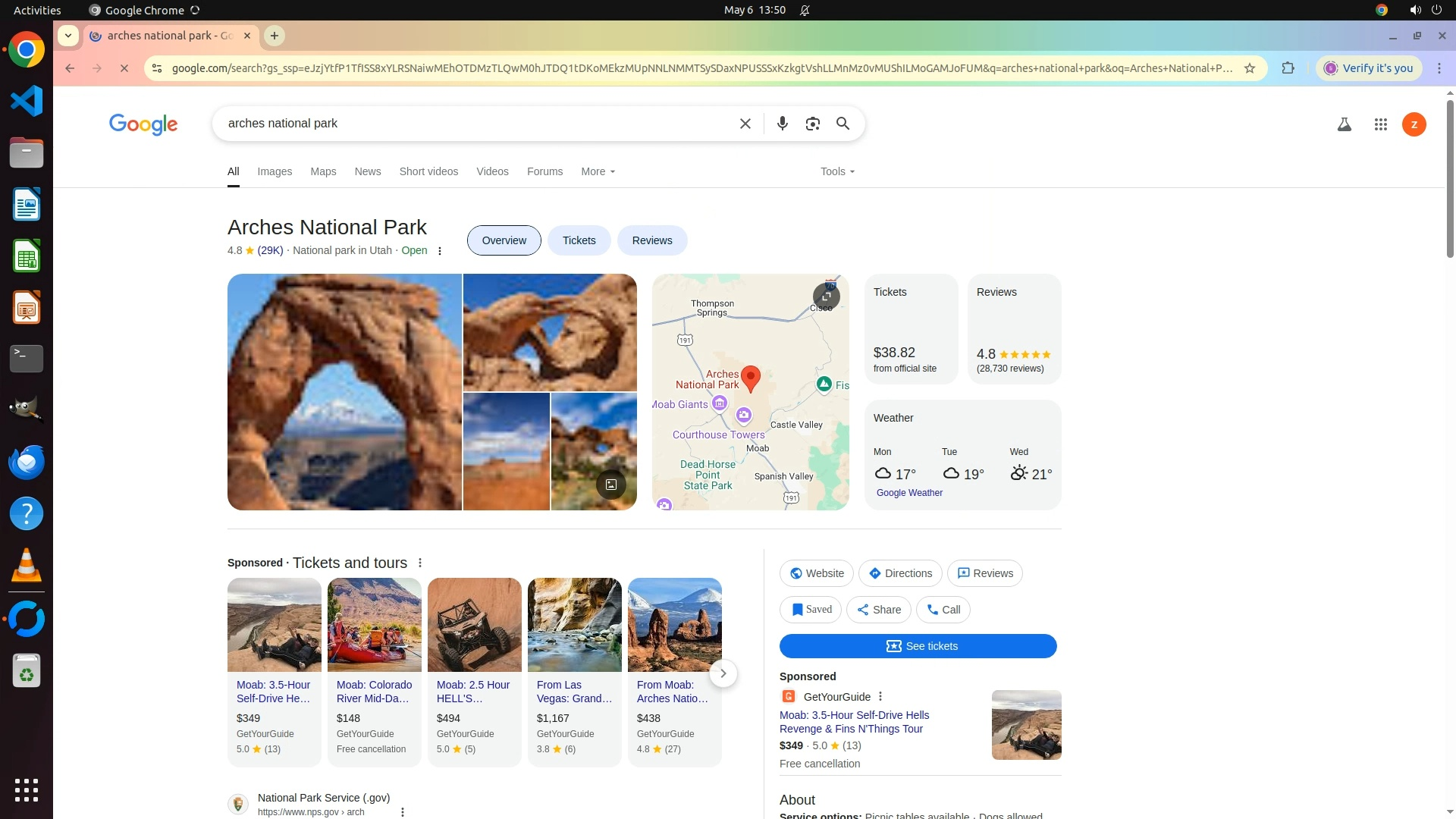1456x819 pixels.
Task: Open the Google apps grid
Action: [x=1380, y=124]
